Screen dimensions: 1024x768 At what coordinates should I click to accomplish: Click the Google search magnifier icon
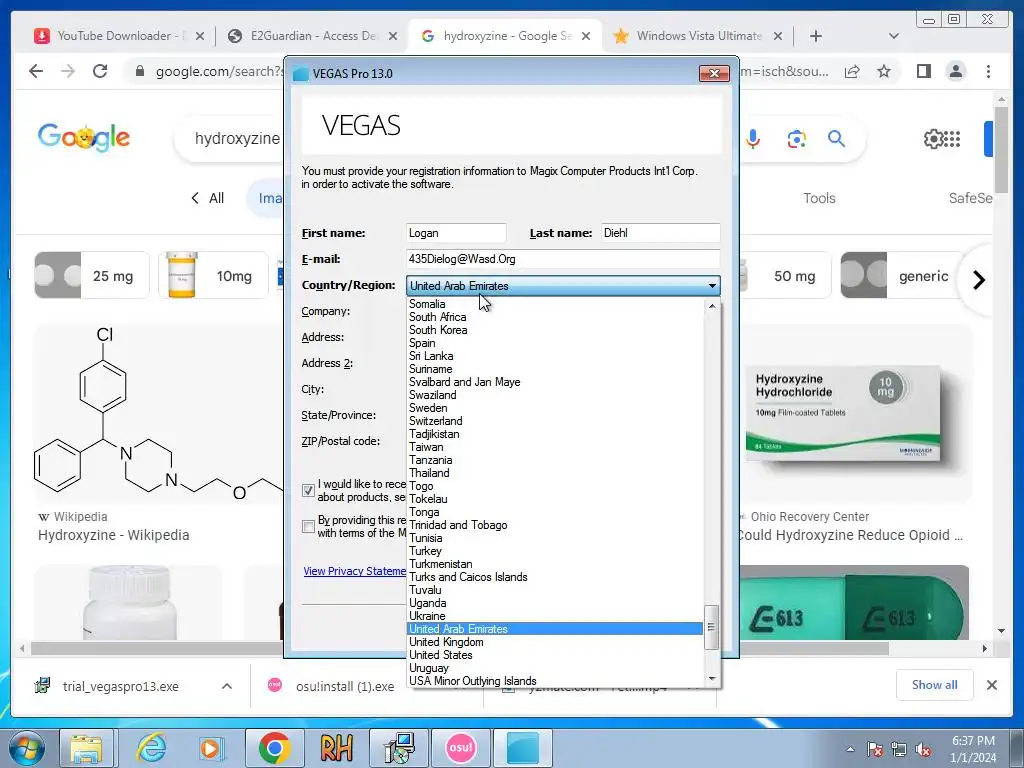(x=837, y=138)
